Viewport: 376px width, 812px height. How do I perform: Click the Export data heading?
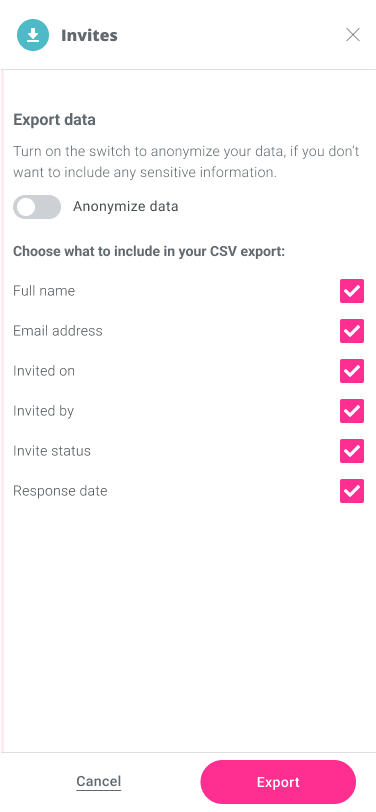(54, 120)
